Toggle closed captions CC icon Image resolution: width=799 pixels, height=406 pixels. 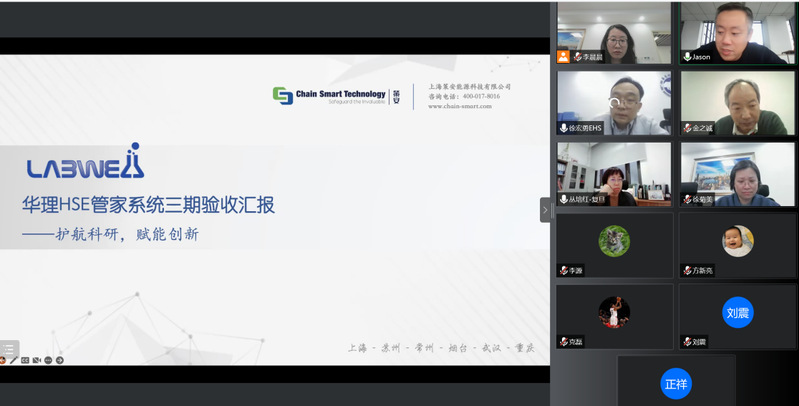25,360
